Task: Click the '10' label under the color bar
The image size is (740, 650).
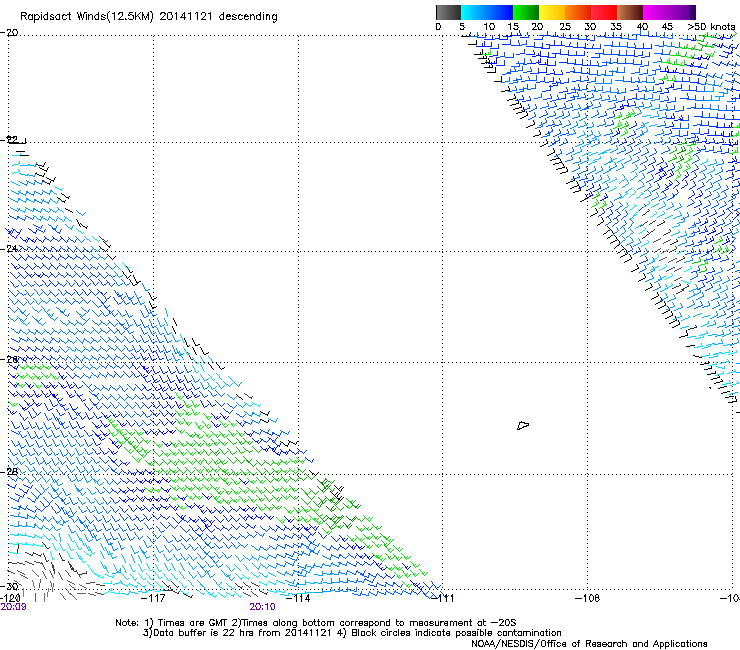Action: (x=489, y=27)
